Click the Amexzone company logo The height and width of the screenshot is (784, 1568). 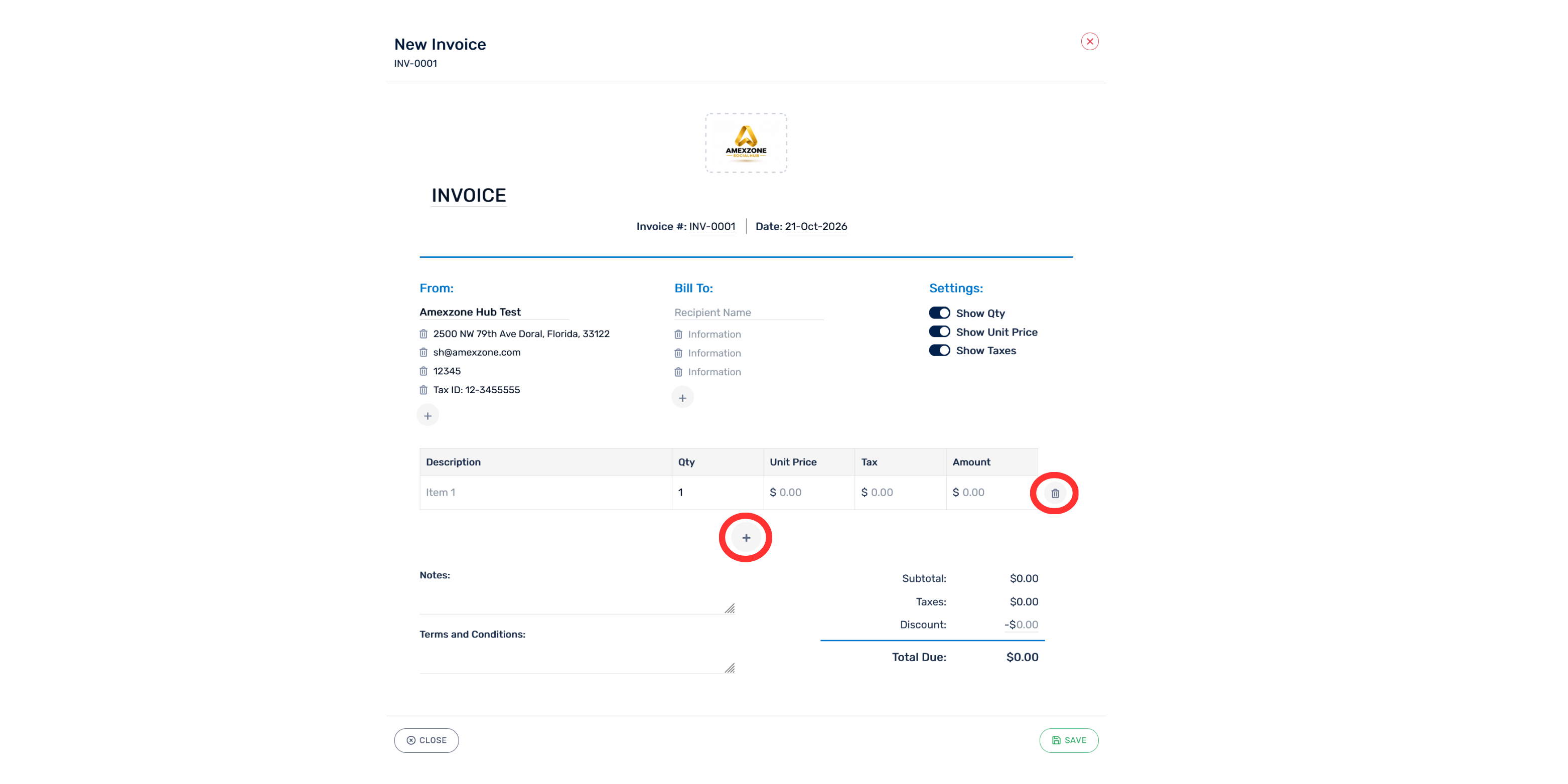(x=746, y=143)
